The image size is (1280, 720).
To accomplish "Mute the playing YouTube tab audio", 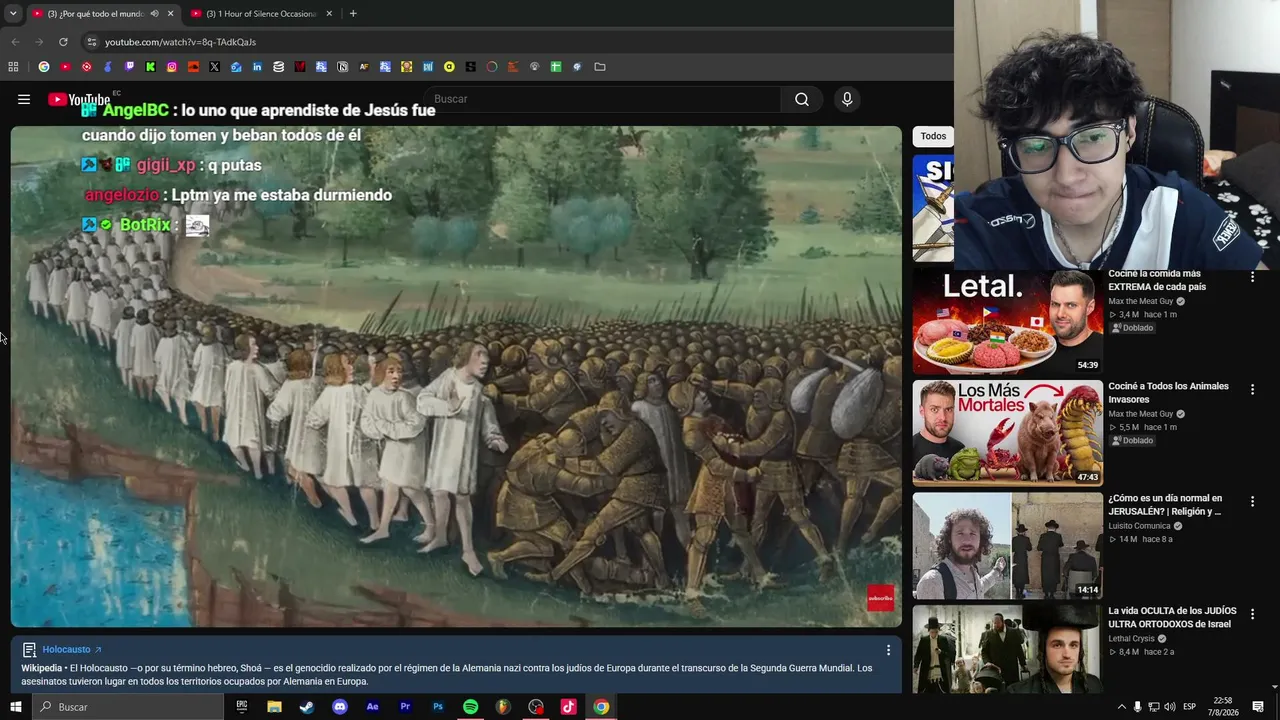I will (x=154, y=14).
